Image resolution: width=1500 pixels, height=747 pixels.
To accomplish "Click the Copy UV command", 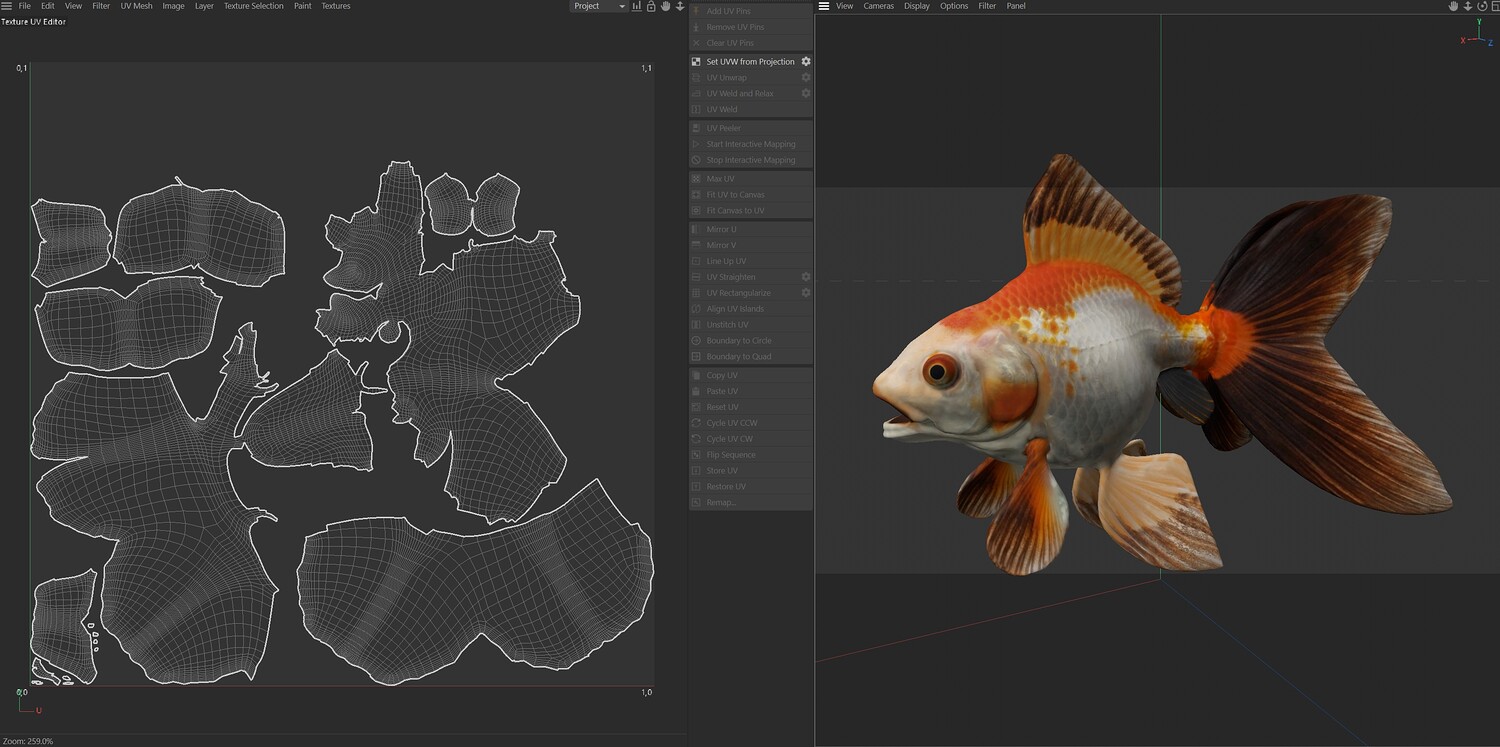I will pos(751,375).
